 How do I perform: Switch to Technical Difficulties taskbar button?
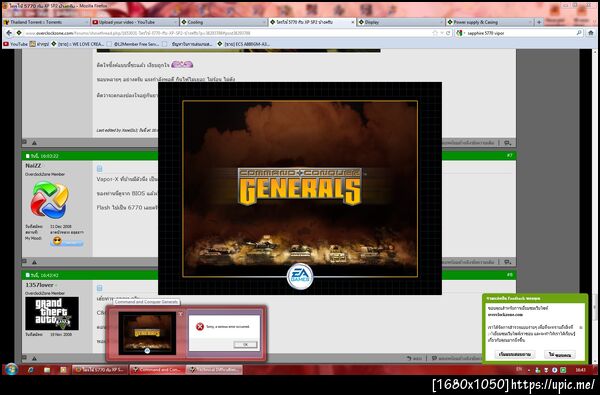pyautogui.click(x=215, y=370)
